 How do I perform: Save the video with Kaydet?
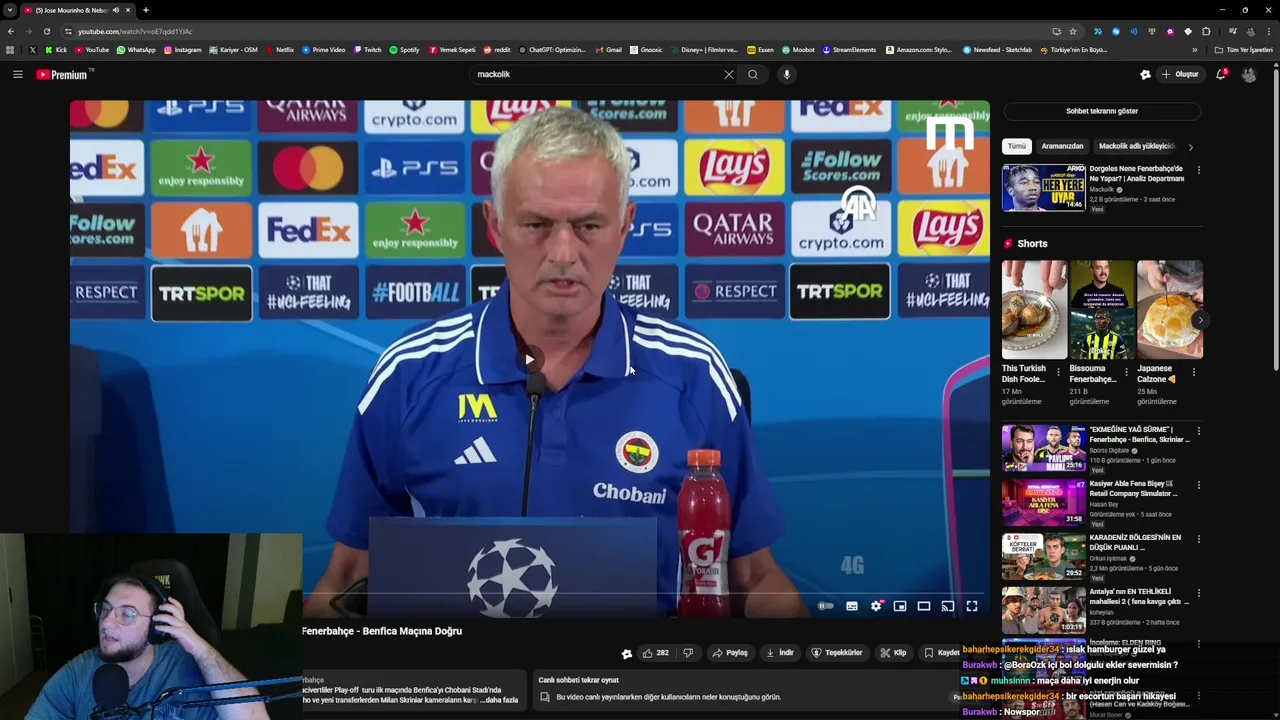(942, 653)
